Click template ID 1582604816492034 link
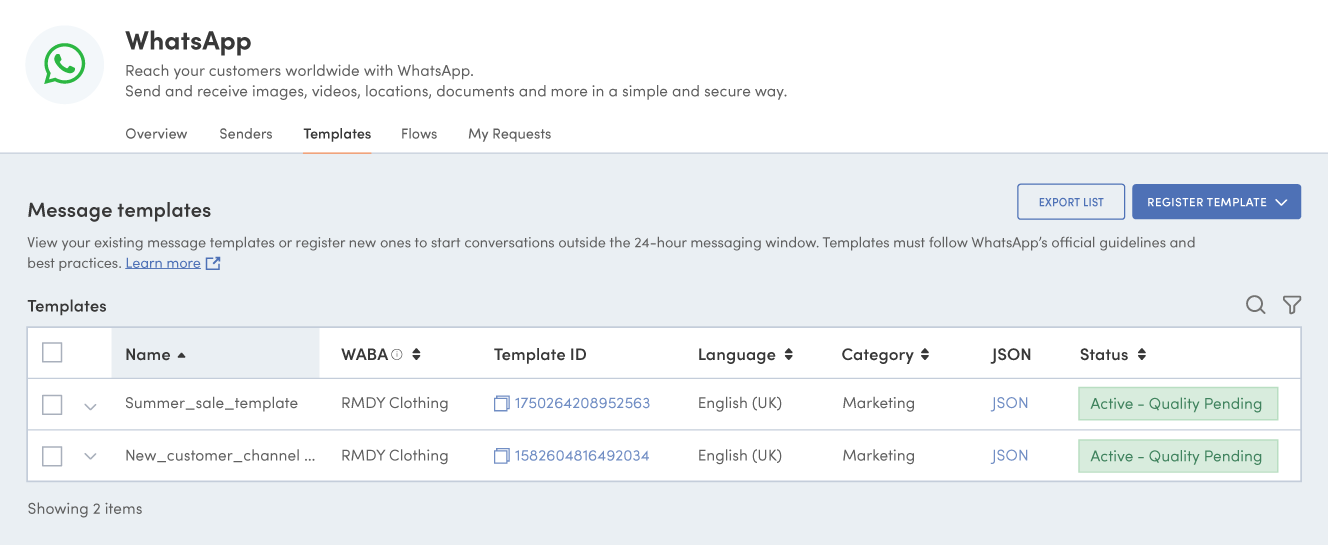Screen dimensions: 1328x545 tap(582, 455)
